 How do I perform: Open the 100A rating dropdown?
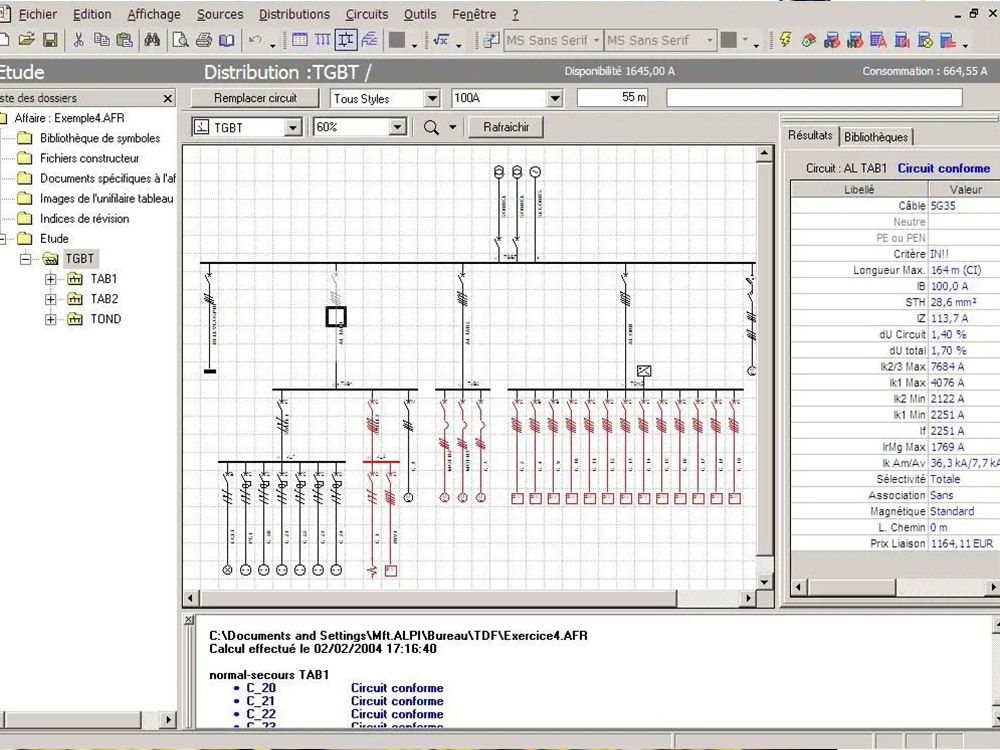click(x=554, y=98)
